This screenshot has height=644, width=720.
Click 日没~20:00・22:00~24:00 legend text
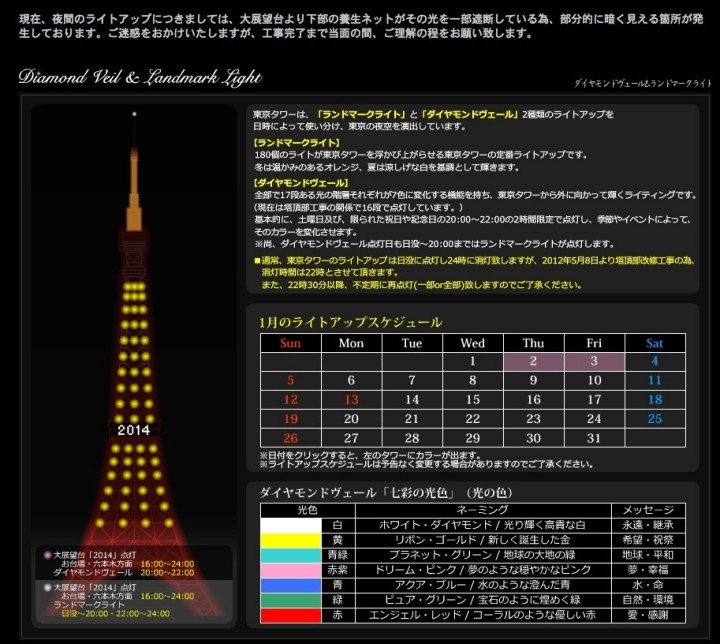pos(115,614)
